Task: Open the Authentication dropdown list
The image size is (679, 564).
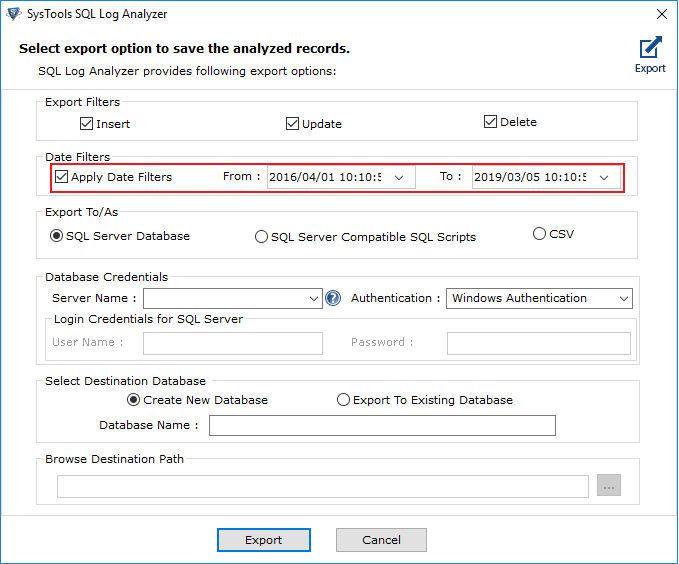Action: point(624,299)
